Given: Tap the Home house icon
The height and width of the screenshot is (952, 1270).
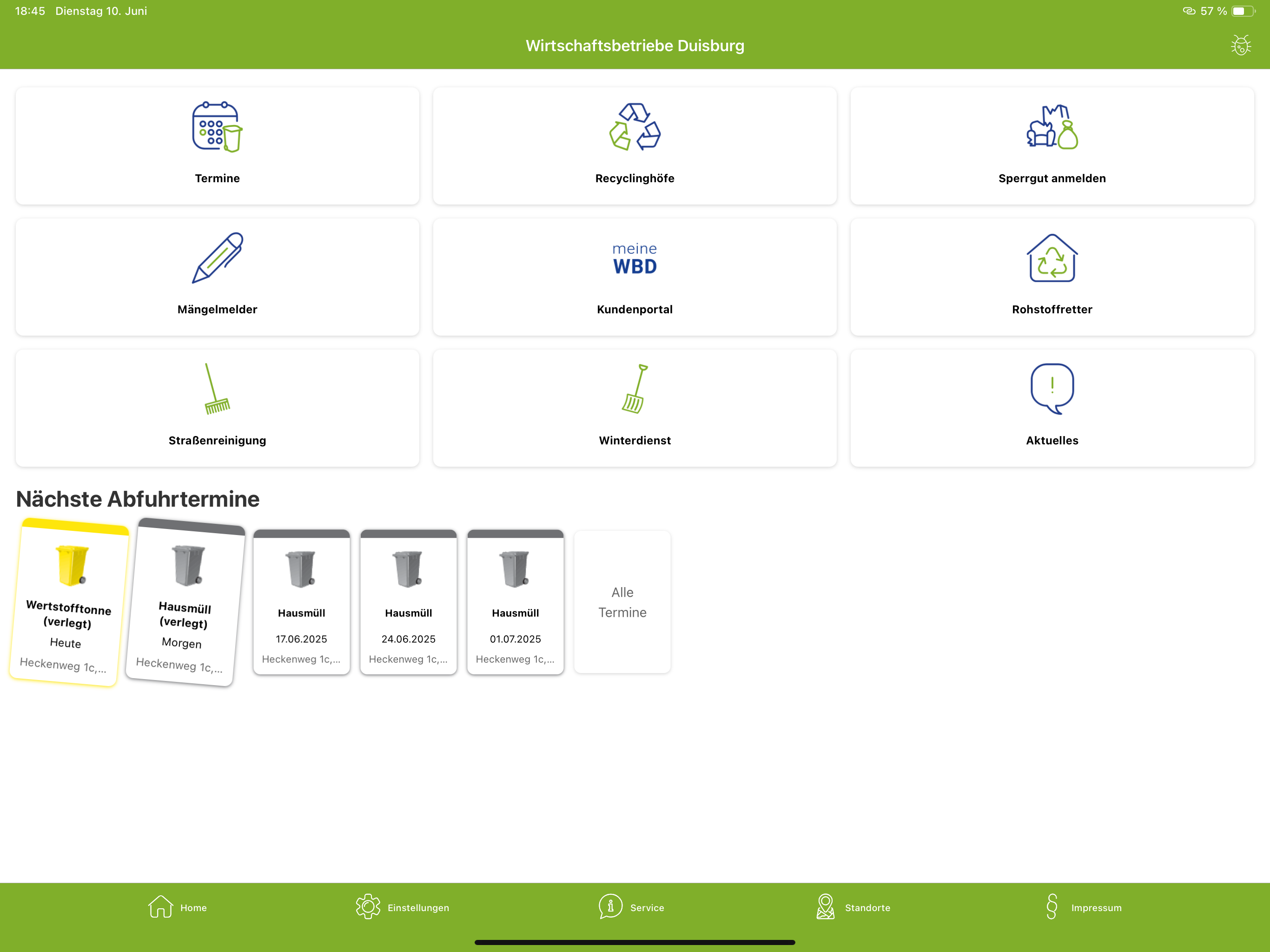Looking at the screenshot, I should coord(160,906).
